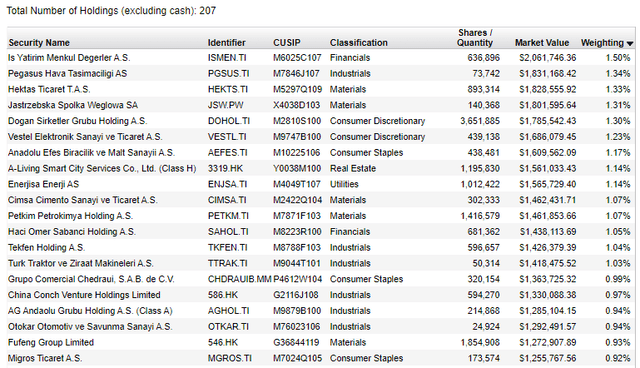Click the CUSIP column header
Image resolution: width=640 pixels, height=368 pixels.
(x=287, y=43)
